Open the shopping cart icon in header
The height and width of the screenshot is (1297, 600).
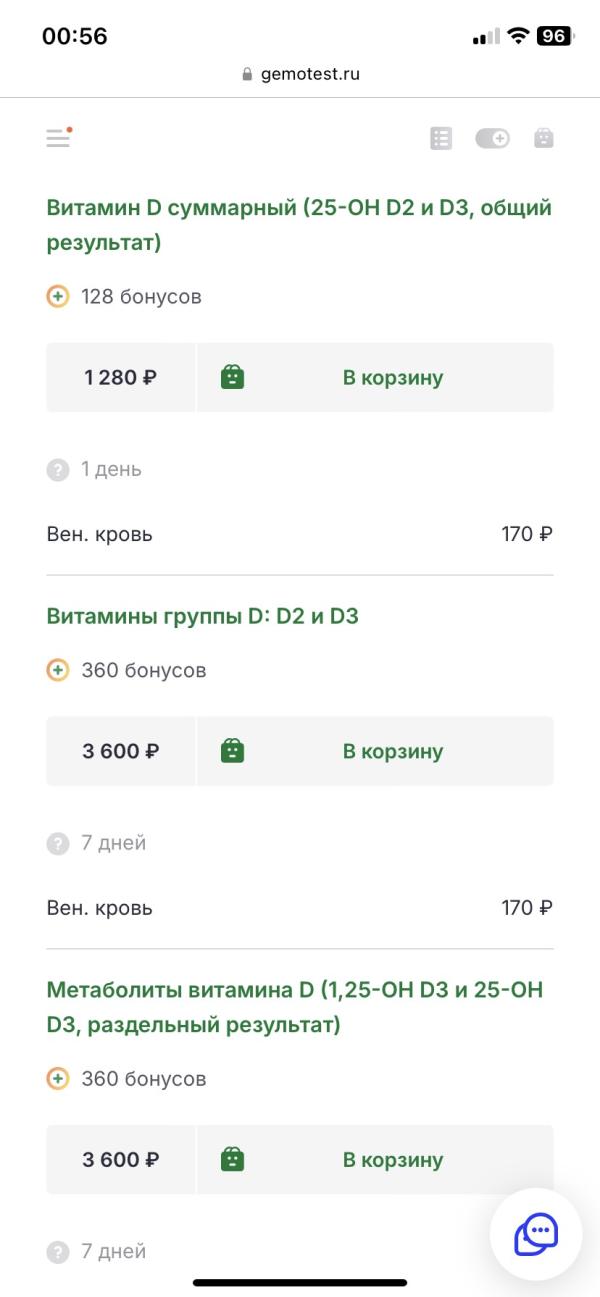(x=543, y=138)
